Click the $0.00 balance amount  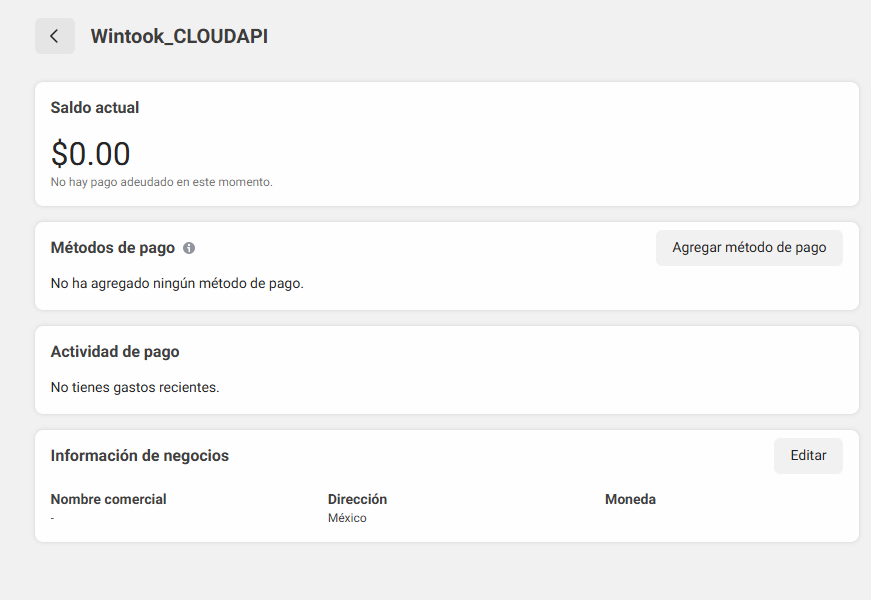(x=91, y=154)
